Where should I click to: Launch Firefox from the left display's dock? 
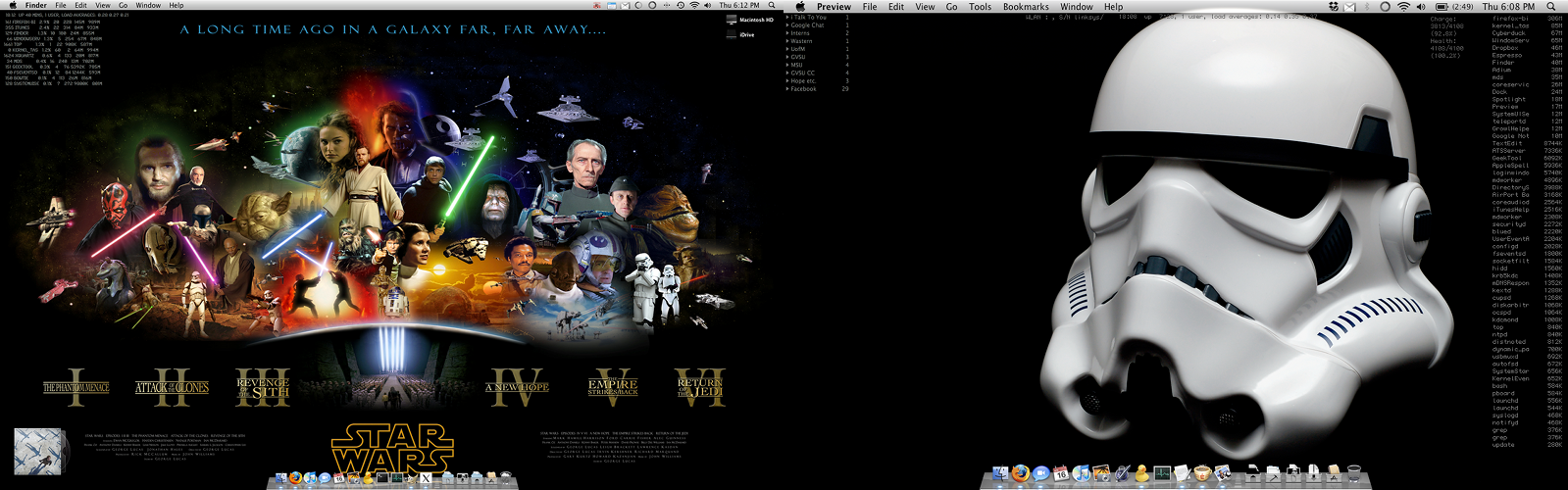(x=295, y=478)
